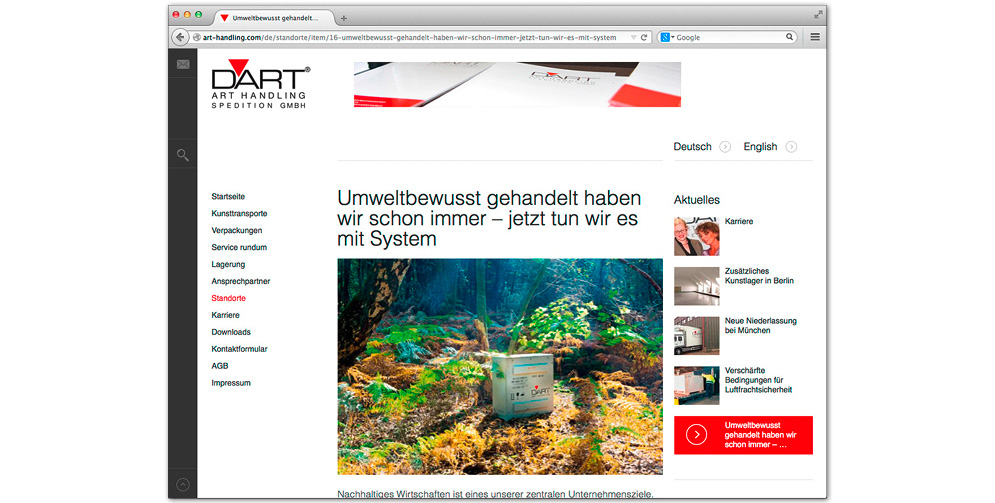This screenshot has width=995, height=503.
Task: Open the Zusätzliches Kunstlager in Berlin article
Action: [x=759, y=276]
